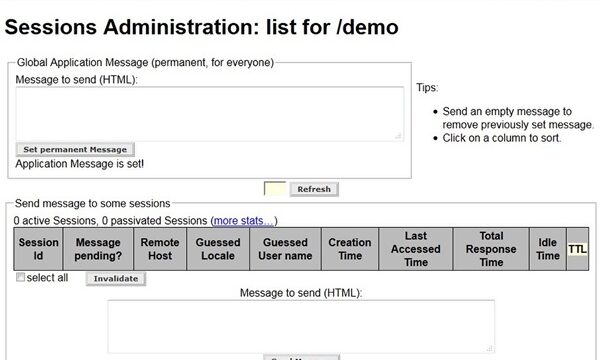Click the Sessions Administration page heading
The width and height of the screenshot is (600, 360).
[x=202, y=27]
